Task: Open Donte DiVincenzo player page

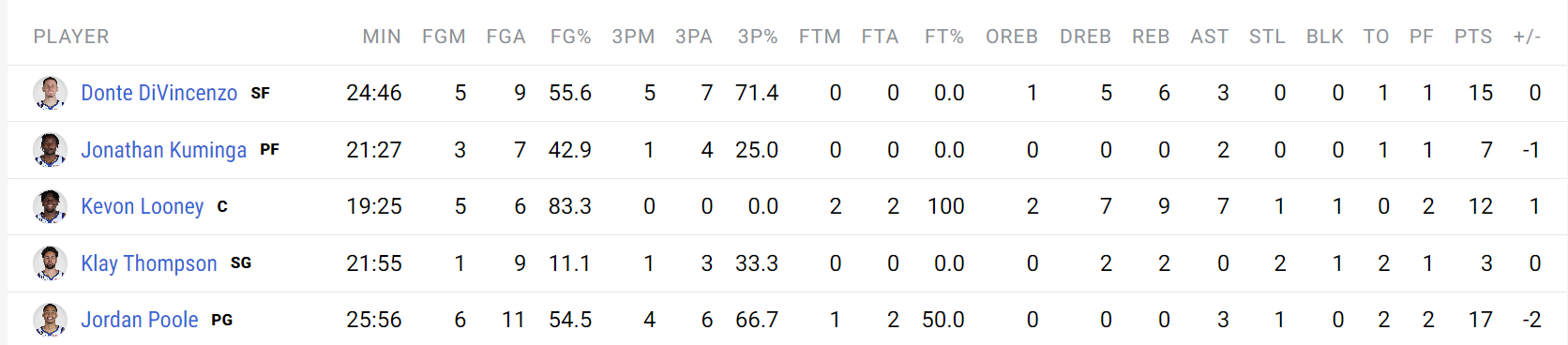Action: coord(159,93)
